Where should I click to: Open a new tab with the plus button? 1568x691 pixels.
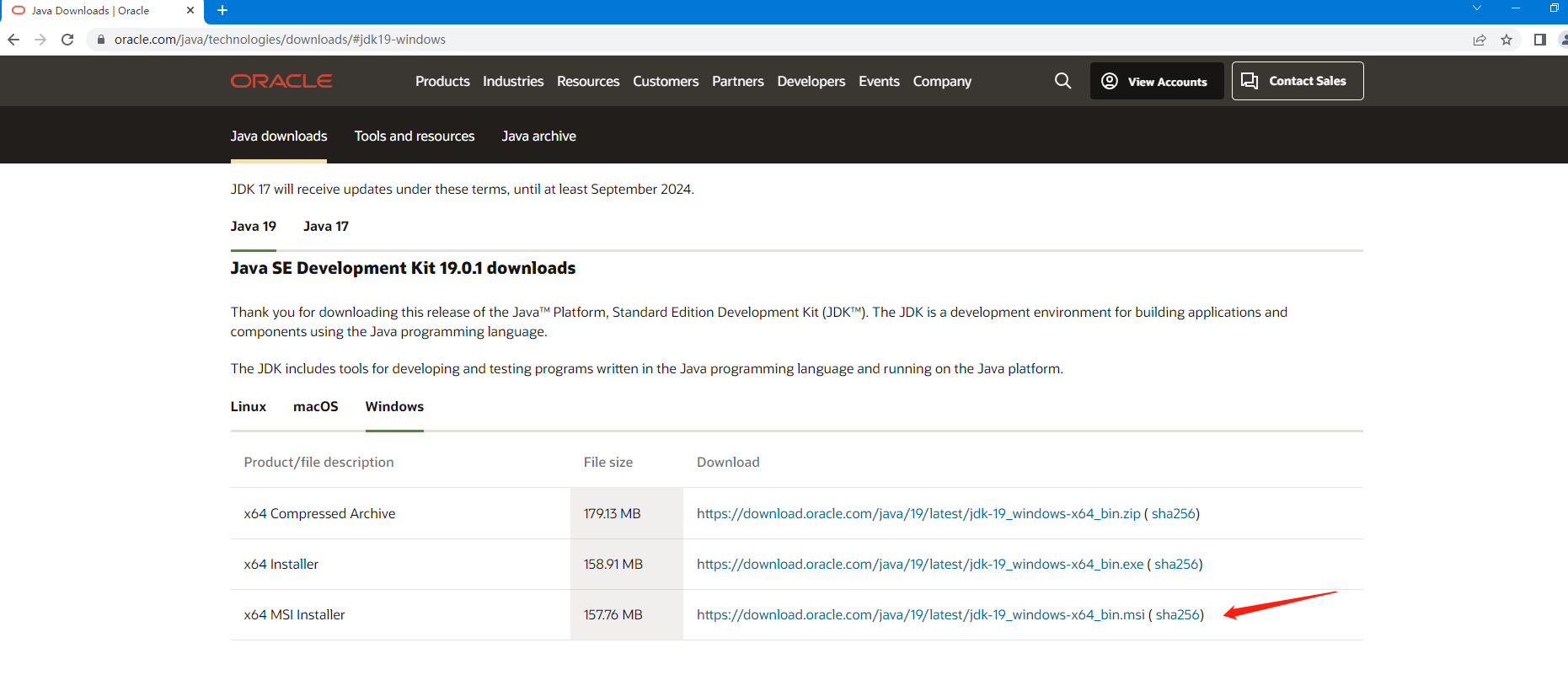[222, 10]
